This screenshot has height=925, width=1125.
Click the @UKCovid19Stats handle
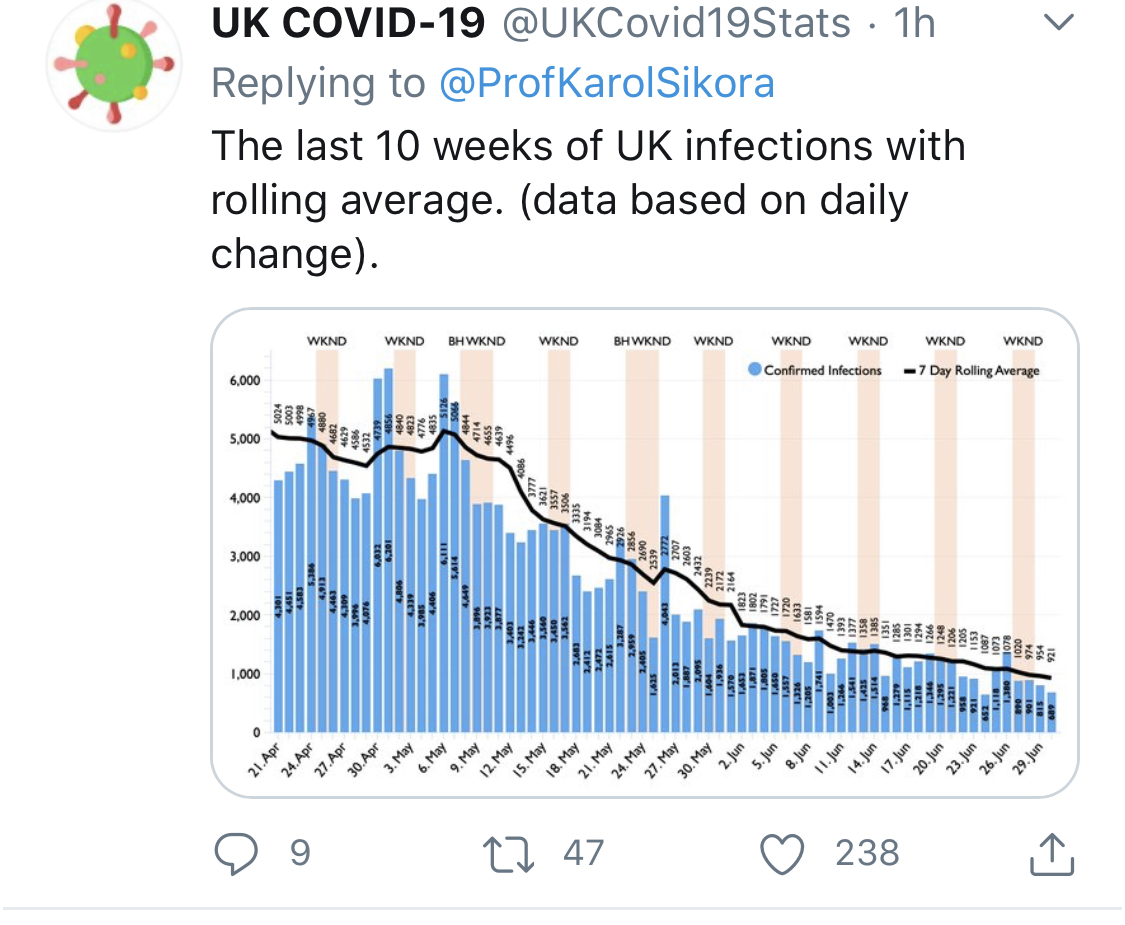(677, 26)
